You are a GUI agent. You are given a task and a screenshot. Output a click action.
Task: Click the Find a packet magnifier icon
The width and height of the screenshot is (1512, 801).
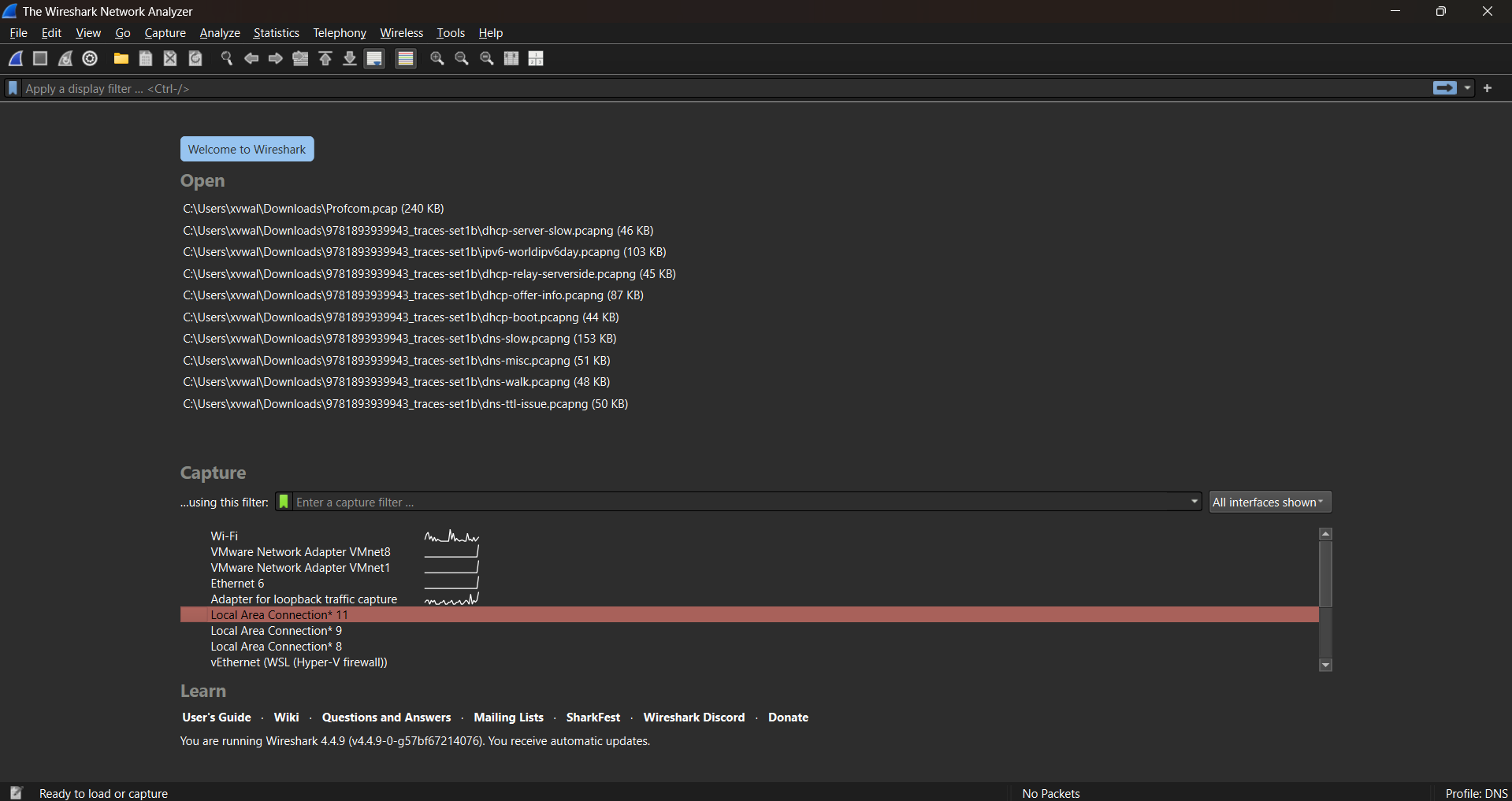[226, 59]
